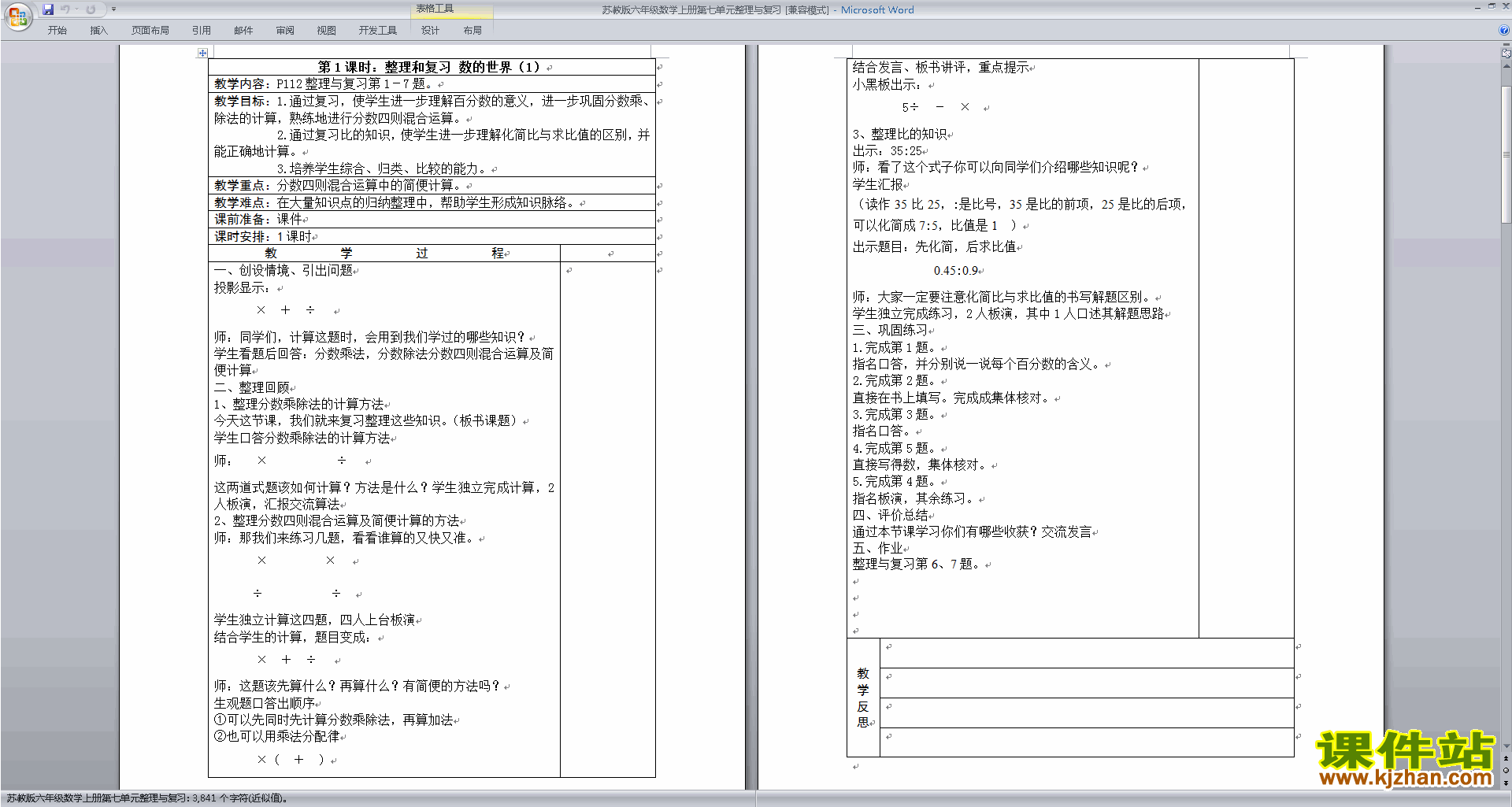Open the 邮件 ribbon tab
This screenshot has width=1512, height=807.
pos(243,31)
